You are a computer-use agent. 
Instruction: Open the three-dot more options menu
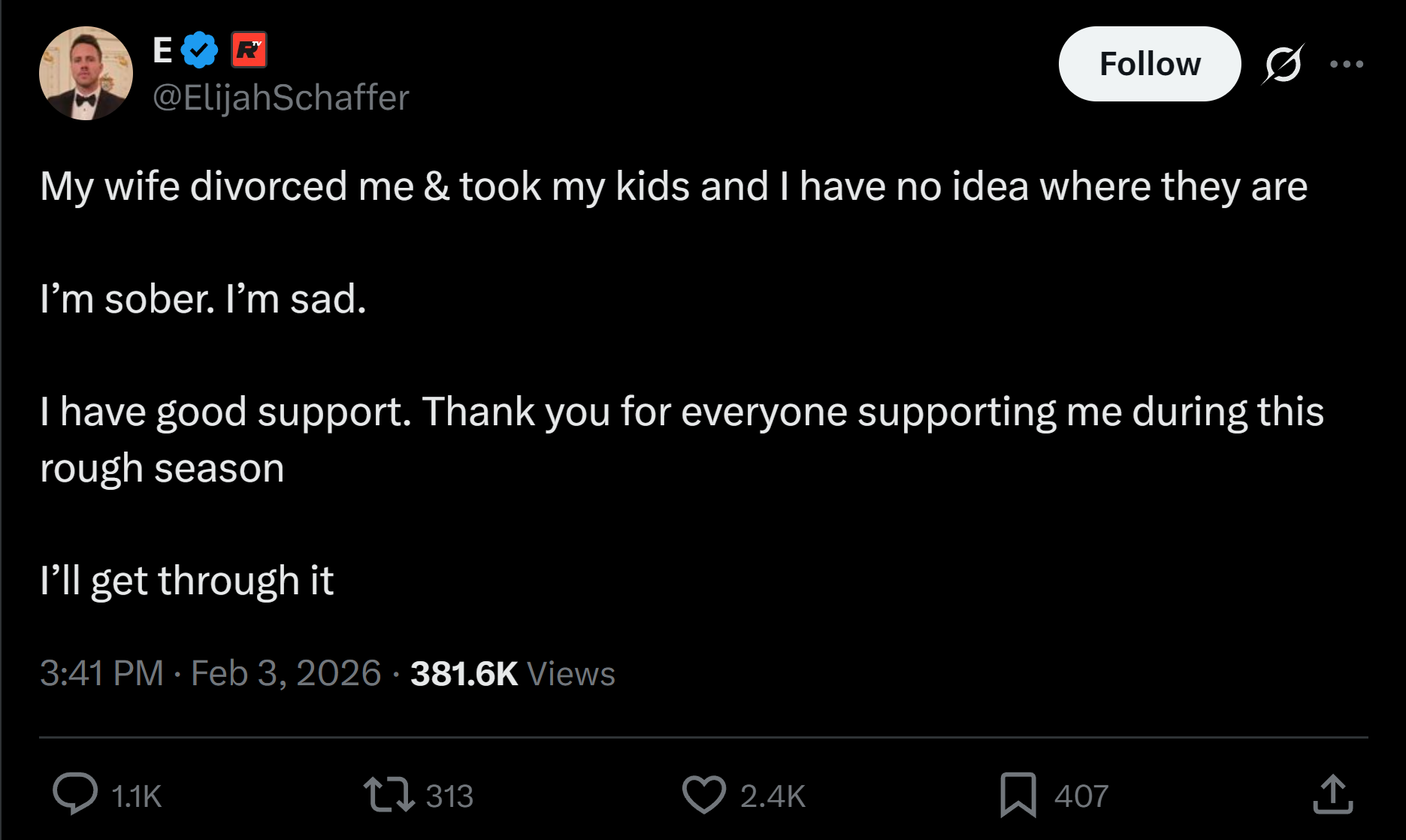(1347, 64)
